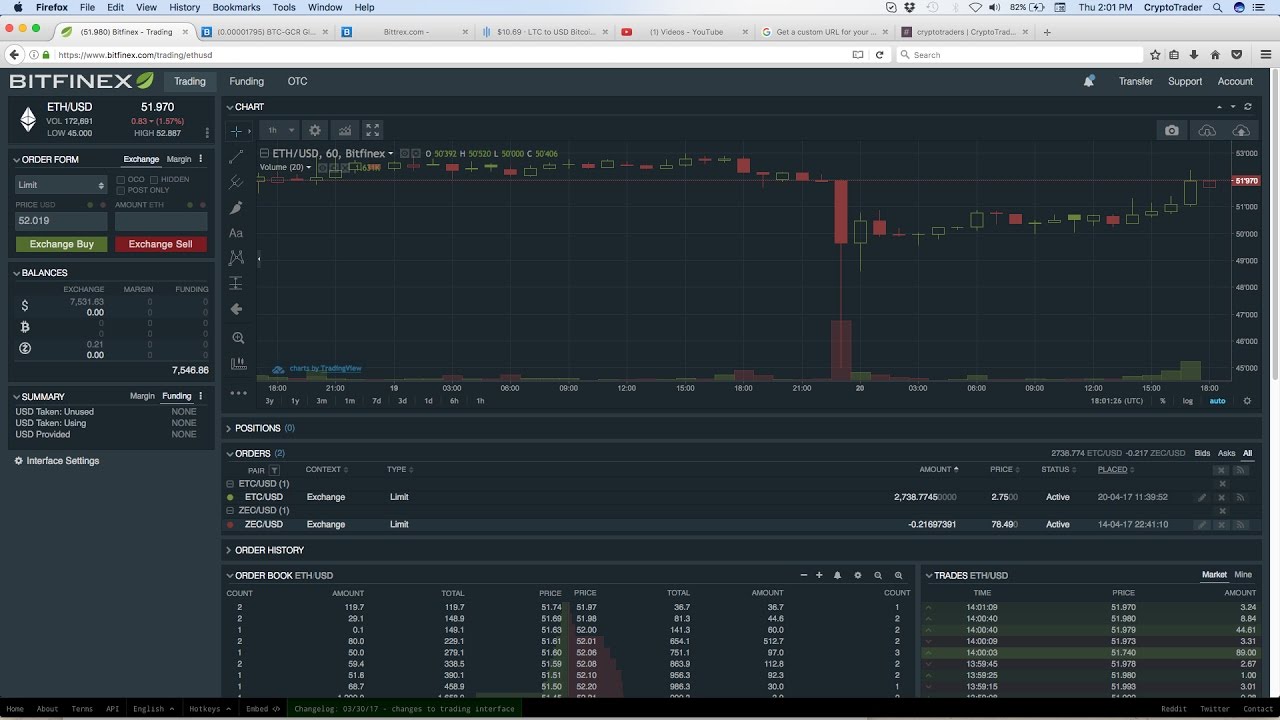Open Interface Settings
1280x720 pixels.
click(x=56, y=461)
